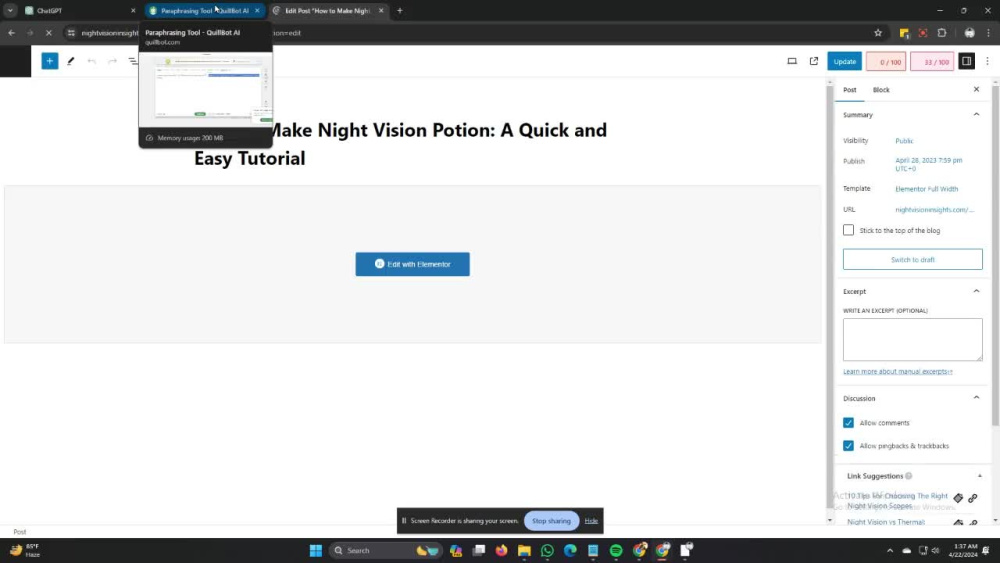Viewport: 1000px width, 563px height.
Task: Click the sidebar vertical scrollbar thumb
Action: click(995, 255)
